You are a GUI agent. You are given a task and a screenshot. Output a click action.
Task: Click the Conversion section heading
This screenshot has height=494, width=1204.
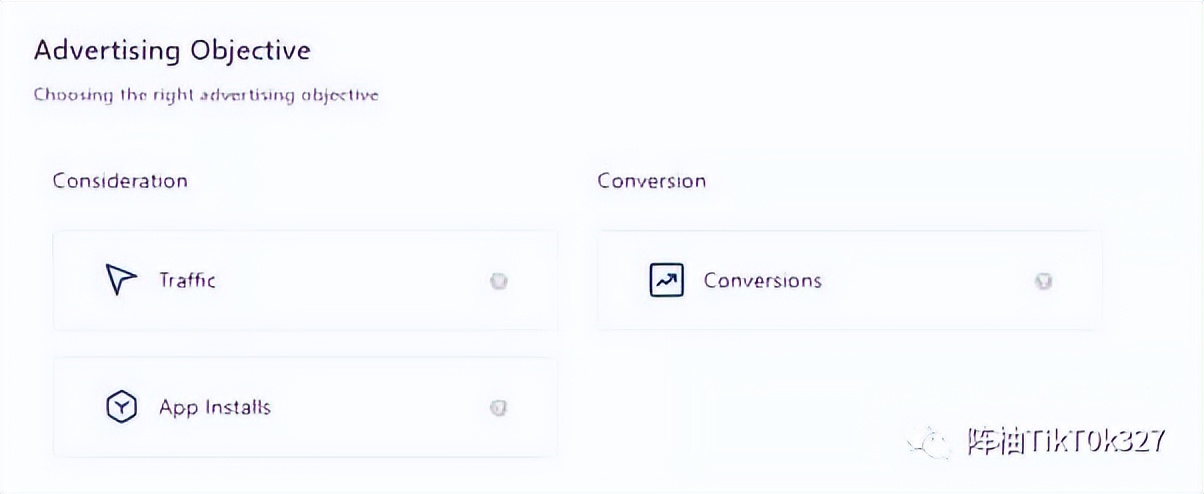[x=651, y=181]
